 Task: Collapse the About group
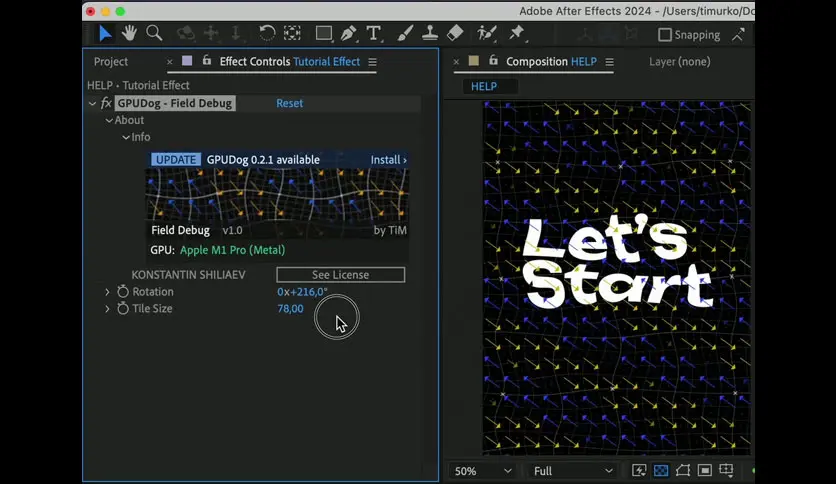click(109, 120)
